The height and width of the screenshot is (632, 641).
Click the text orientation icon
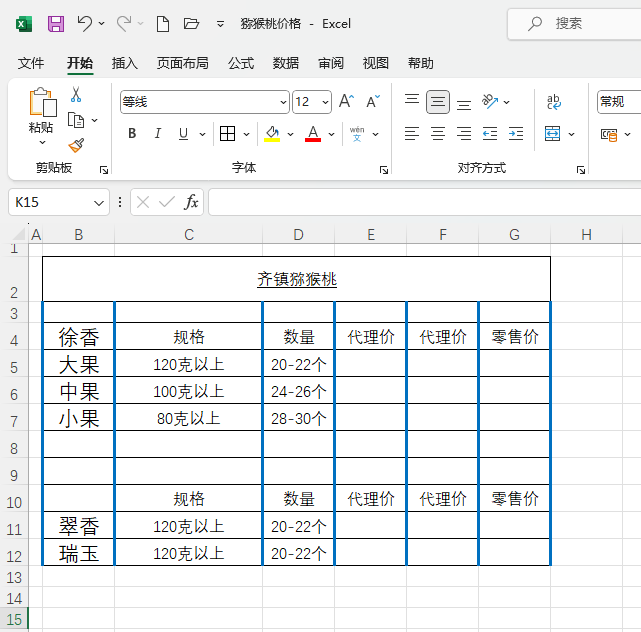coord(490,101)
